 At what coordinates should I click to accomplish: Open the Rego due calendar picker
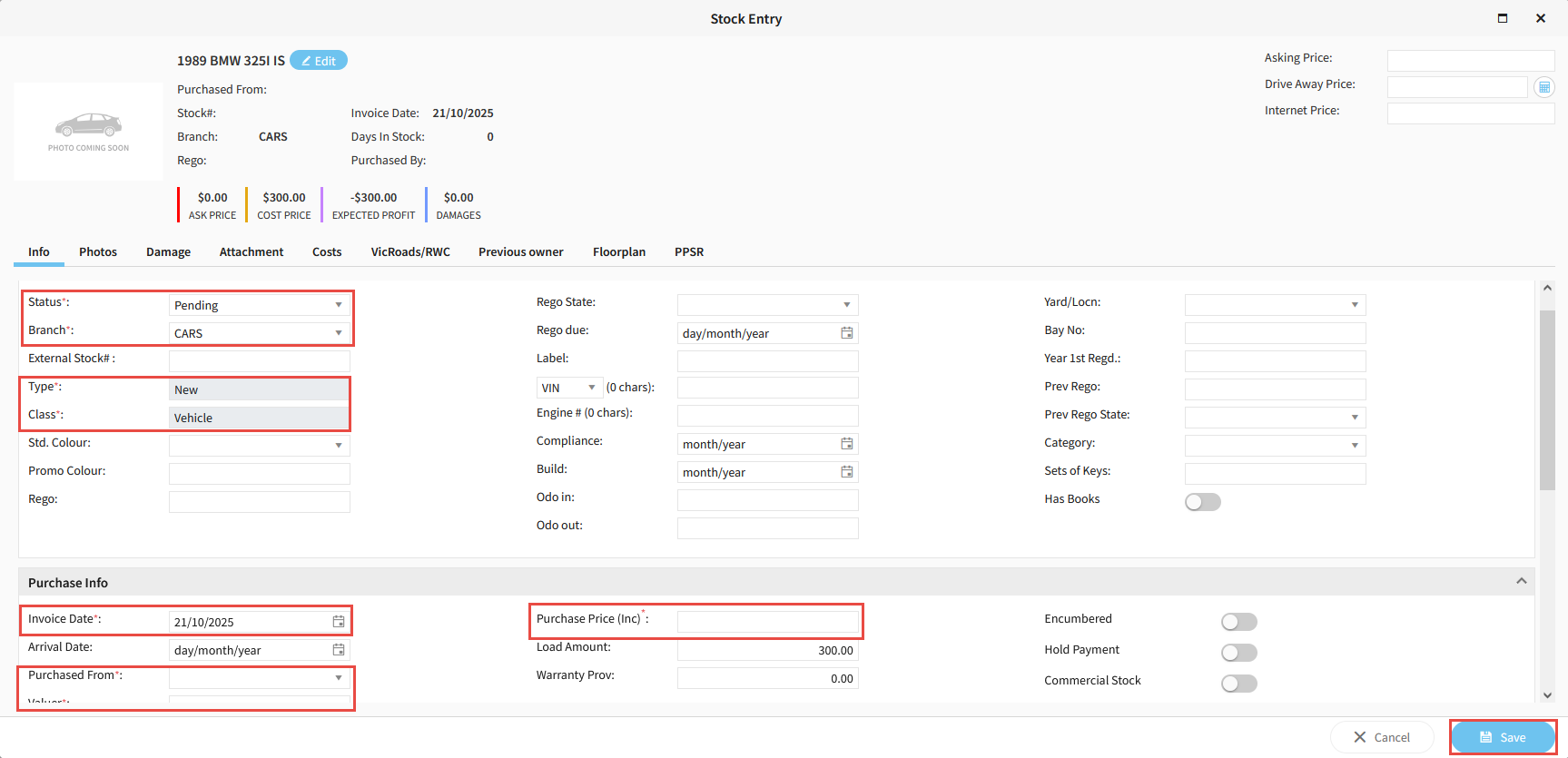tap(846, 333)
